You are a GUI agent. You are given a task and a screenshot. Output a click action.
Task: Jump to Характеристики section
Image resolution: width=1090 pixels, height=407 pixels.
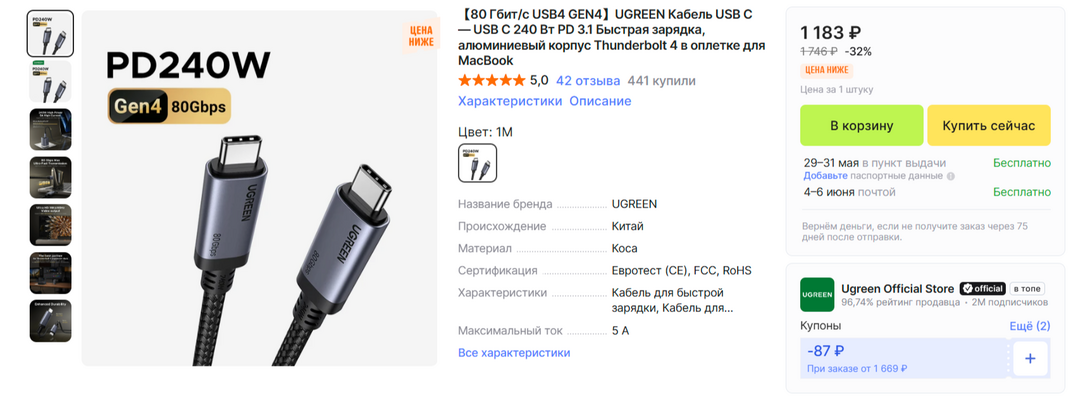510,101
